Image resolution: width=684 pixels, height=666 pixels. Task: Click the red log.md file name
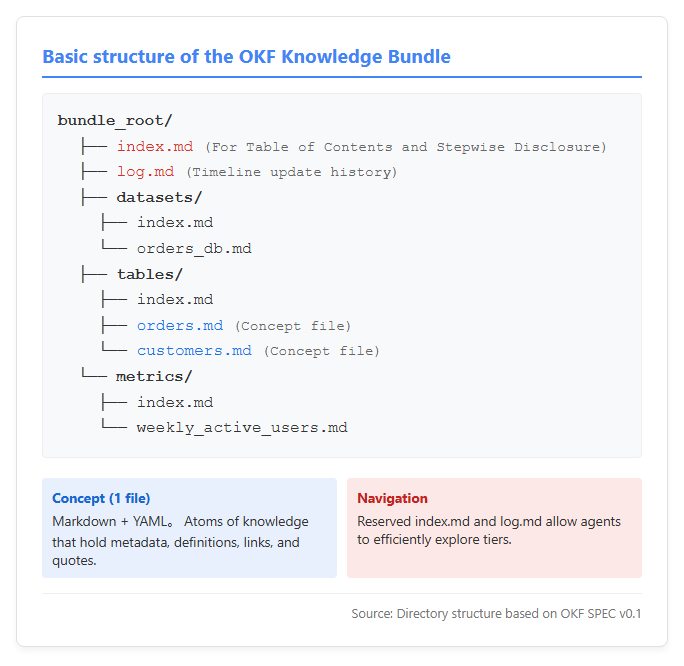pos(145,171)
